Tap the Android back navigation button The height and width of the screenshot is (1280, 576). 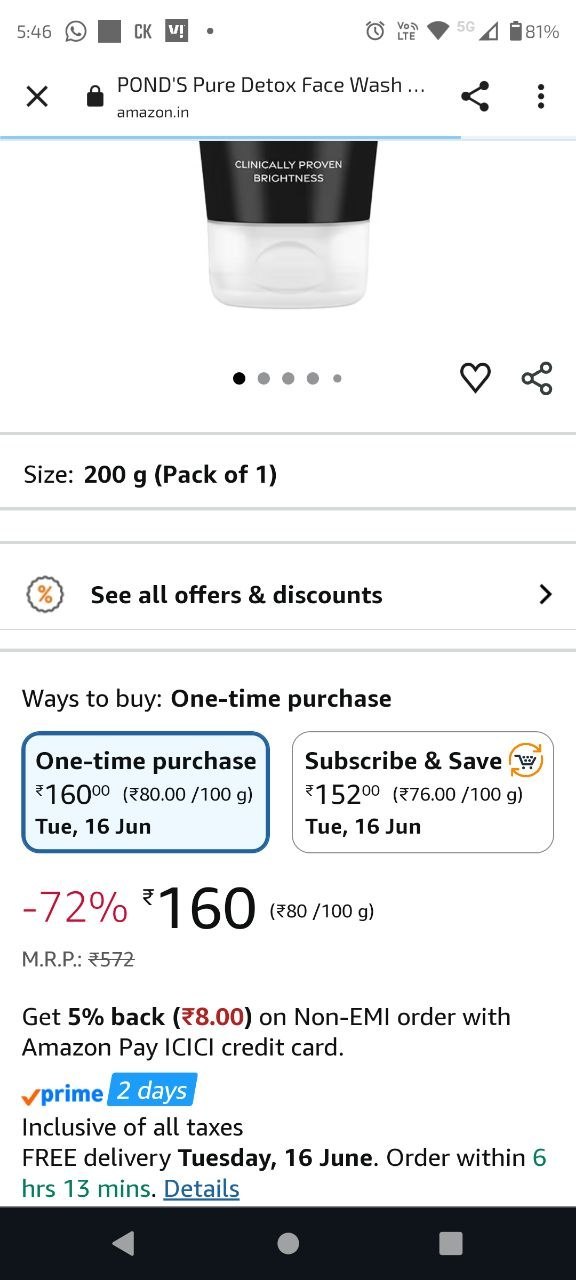123,1243
